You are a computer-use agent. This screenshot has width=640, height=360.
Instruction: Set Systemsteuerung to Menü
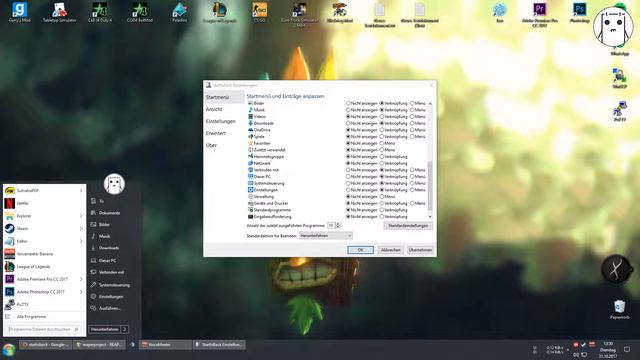pyautogui.click(x=412, y=183)
